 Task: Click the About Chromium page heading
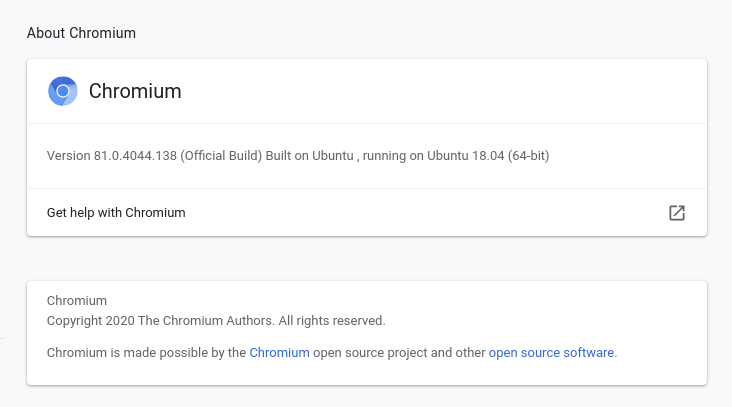click(x=81, y=33)
